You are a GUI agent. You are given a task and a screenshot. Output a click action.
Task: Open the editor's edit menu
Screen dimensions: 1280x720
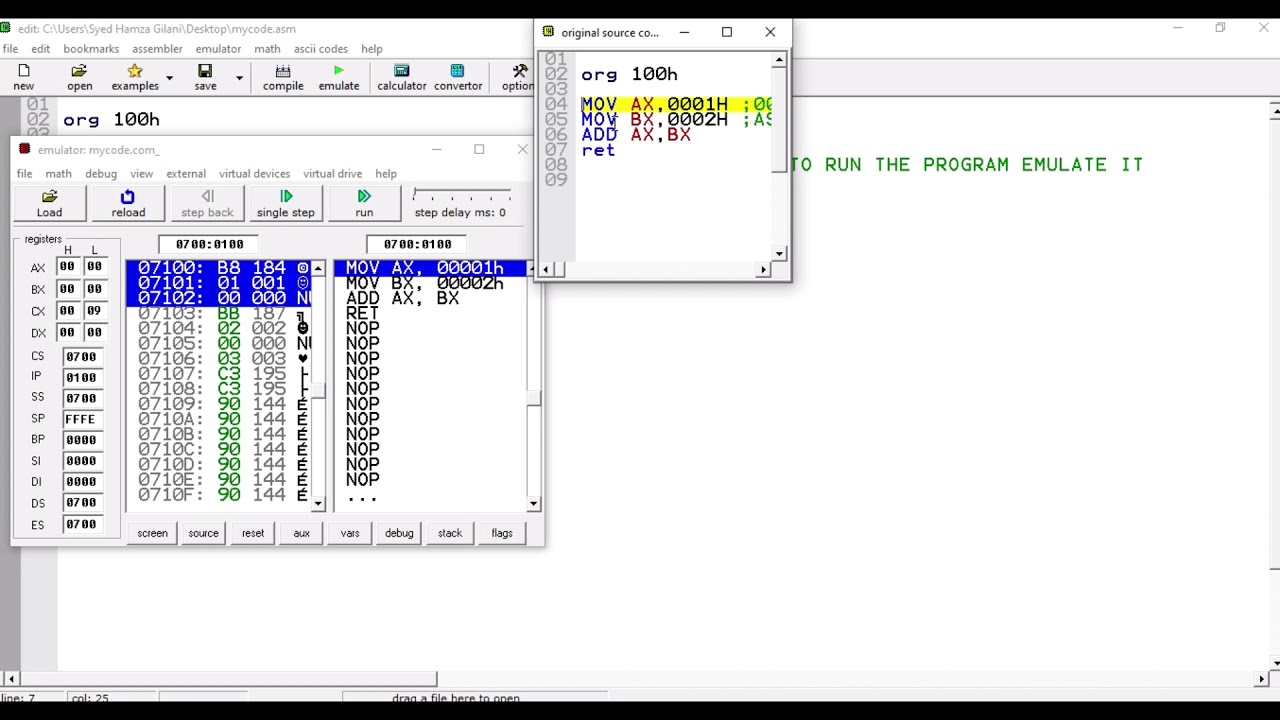click(40, 49)
